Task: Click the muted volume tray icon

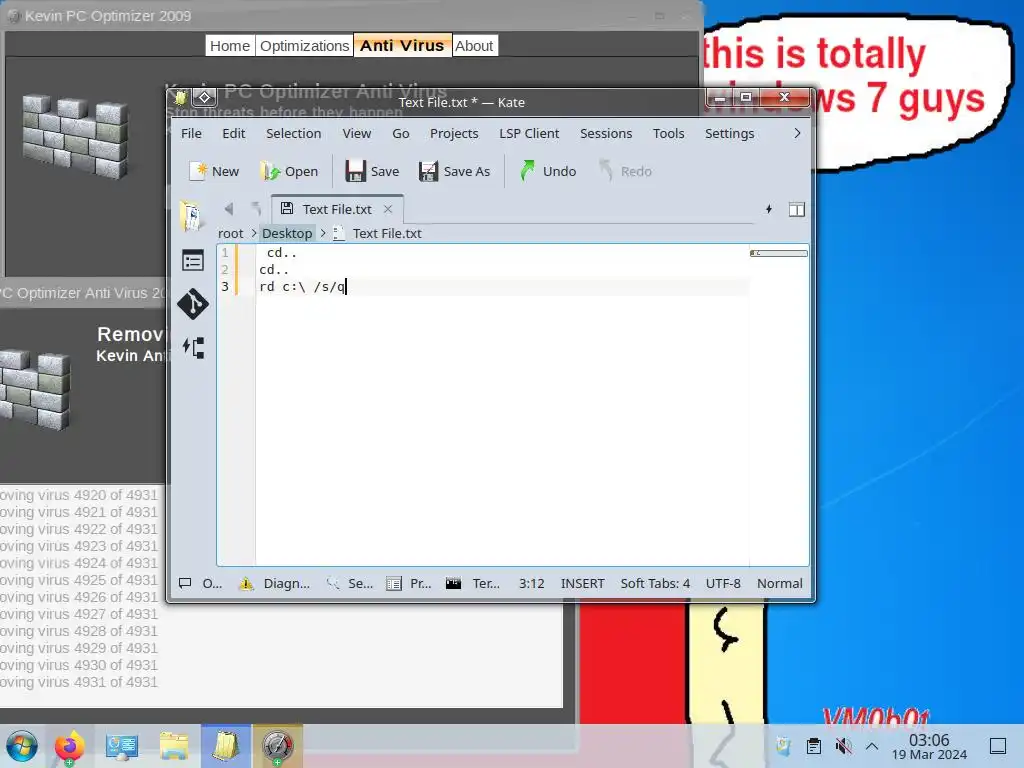Action: (x=843, y=746)
